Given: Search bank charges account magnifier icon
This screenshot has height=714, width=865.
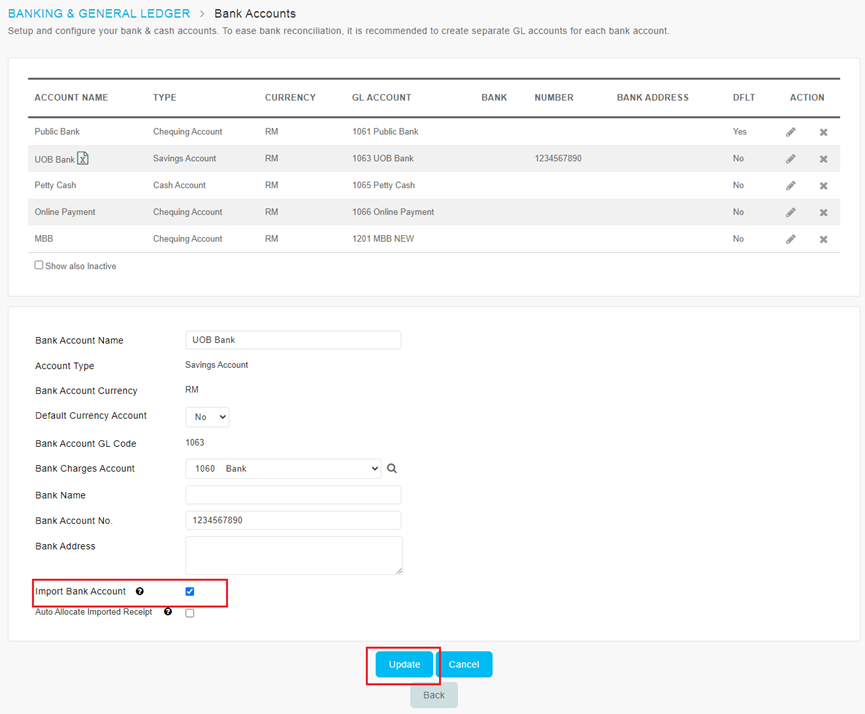Looking at the screenshot, I should point(392,468).
